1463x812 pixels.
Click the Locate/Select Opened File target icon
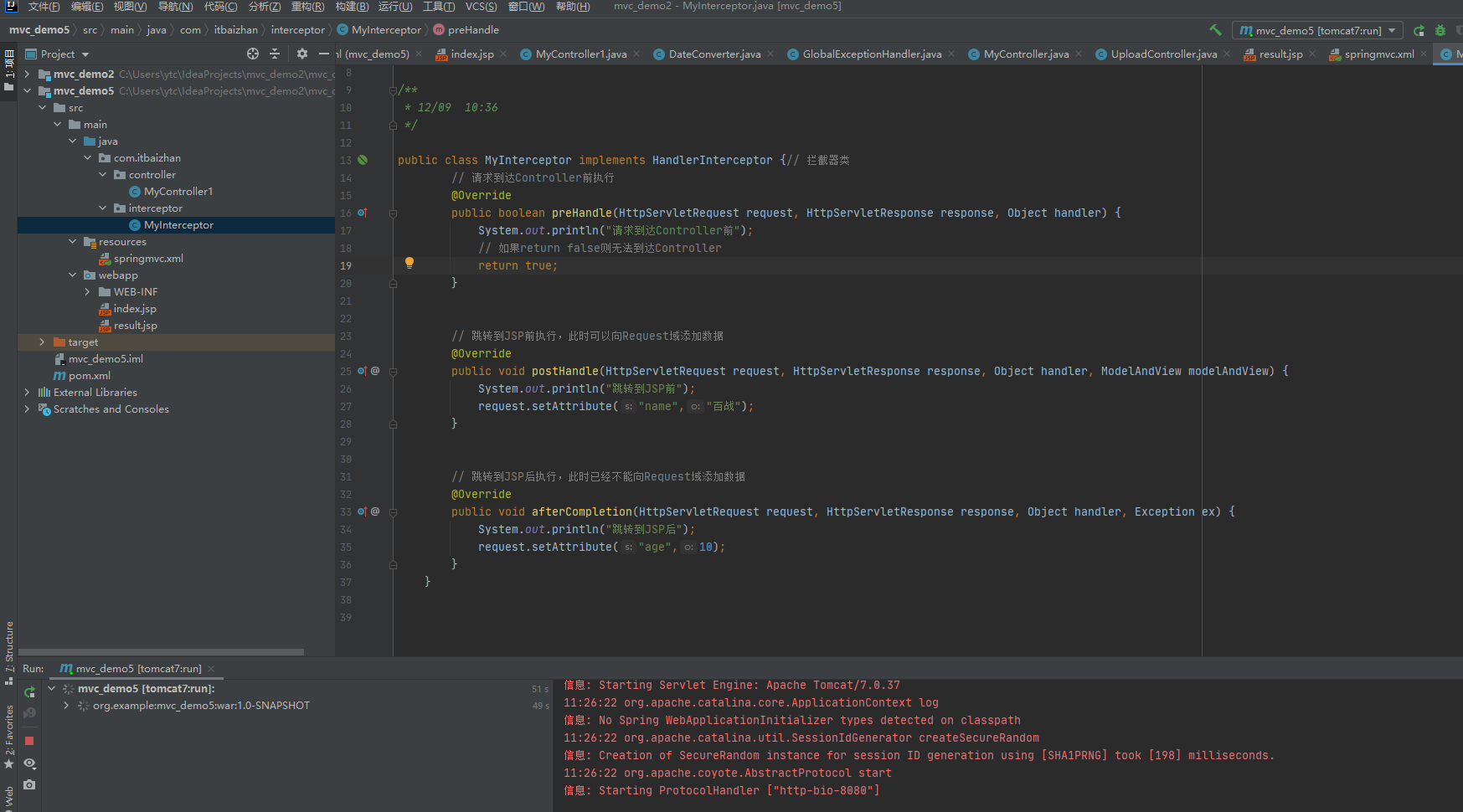tap(253, 54)
